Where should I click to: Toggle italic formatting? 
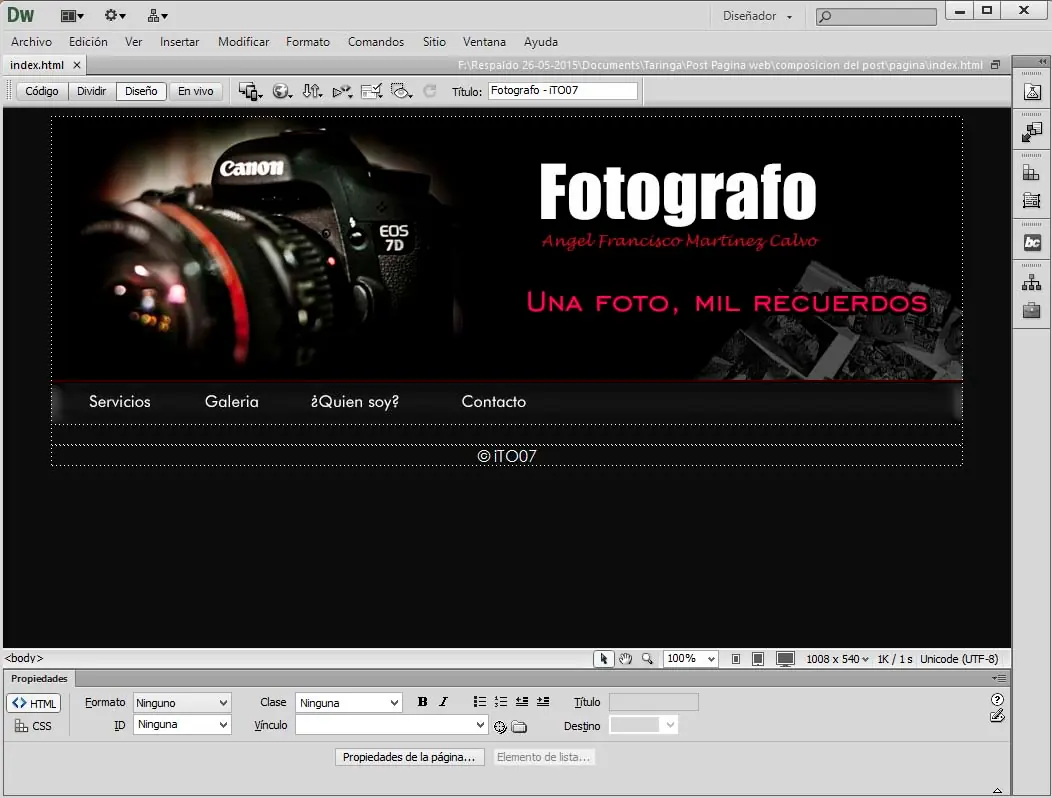pos(443,702)
